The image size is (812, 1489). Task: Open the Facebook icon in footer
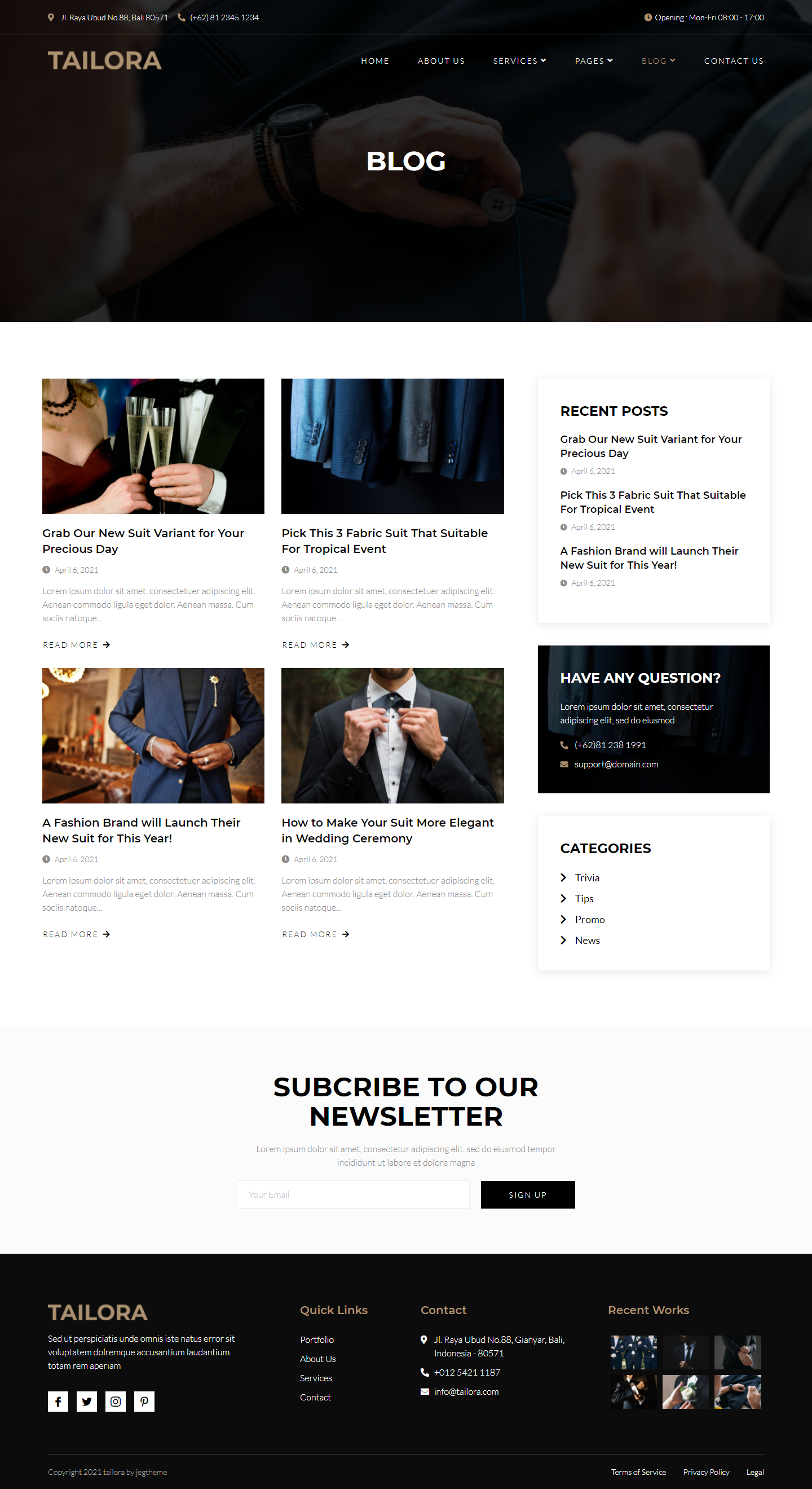pyautogui.click(x=58, y=1401)
